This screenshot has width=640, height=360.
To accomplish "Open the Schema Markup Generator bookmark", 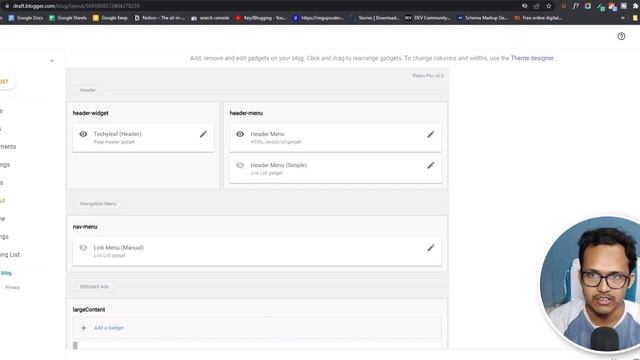I will point(482,18).
